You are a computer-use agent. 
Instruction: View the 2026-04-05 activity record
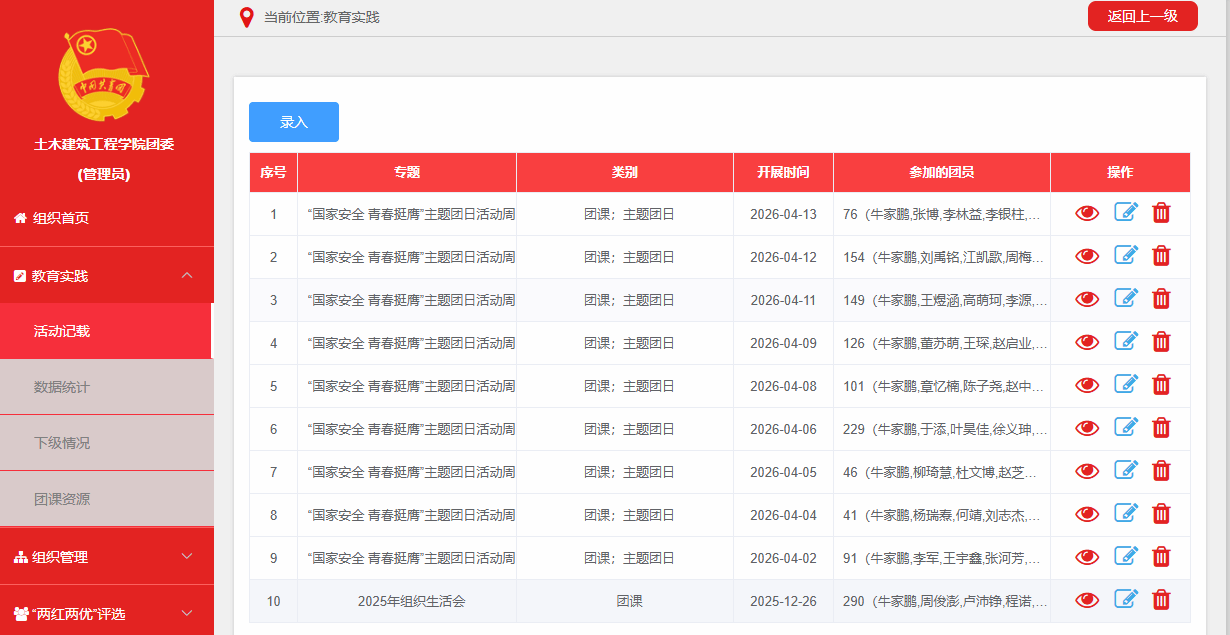pos(1087,471)
